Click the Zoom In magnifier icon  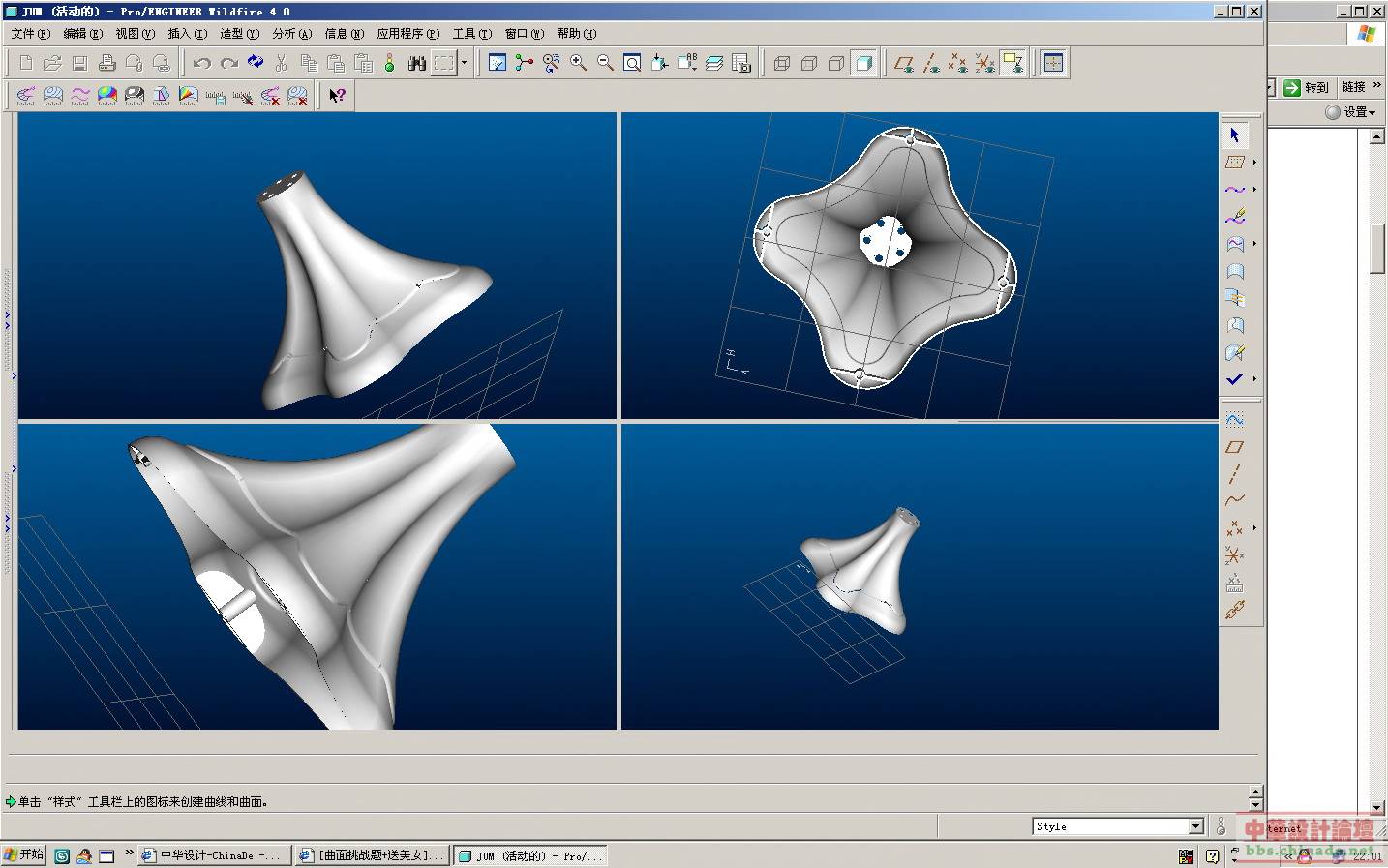tap(578, 63)
